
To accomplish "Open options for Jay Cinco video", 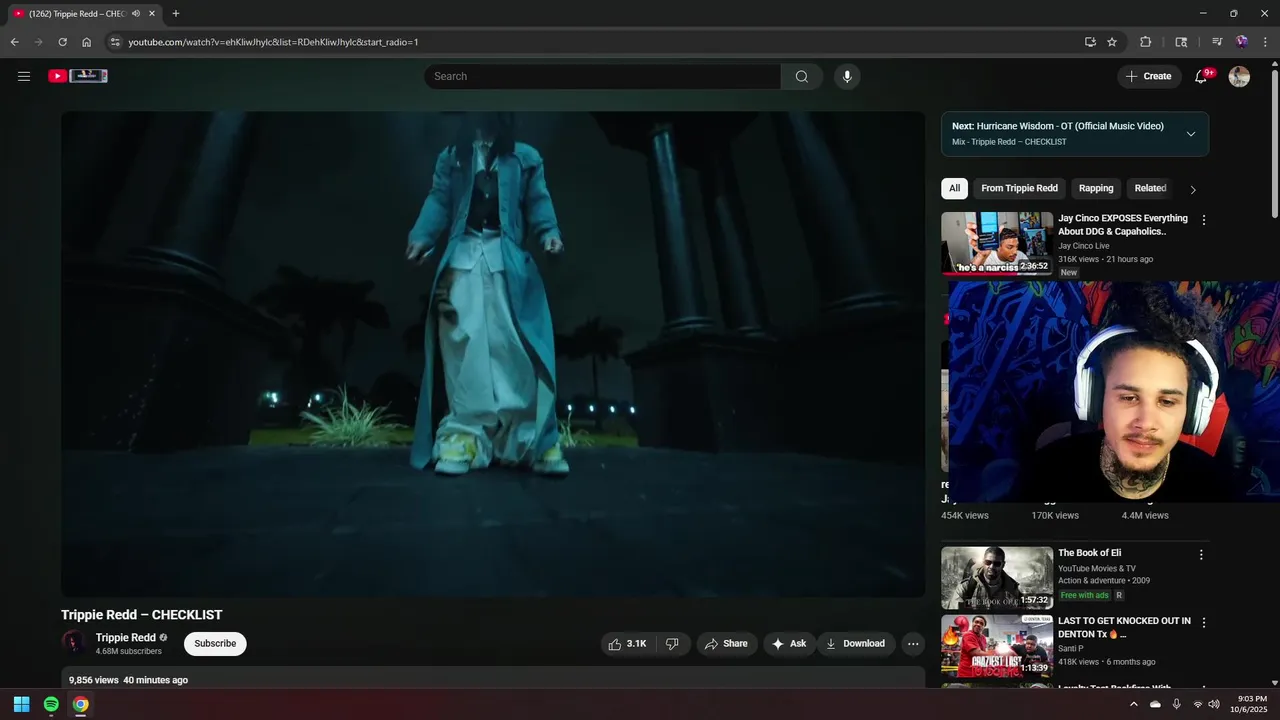I will pos(1204,220).
